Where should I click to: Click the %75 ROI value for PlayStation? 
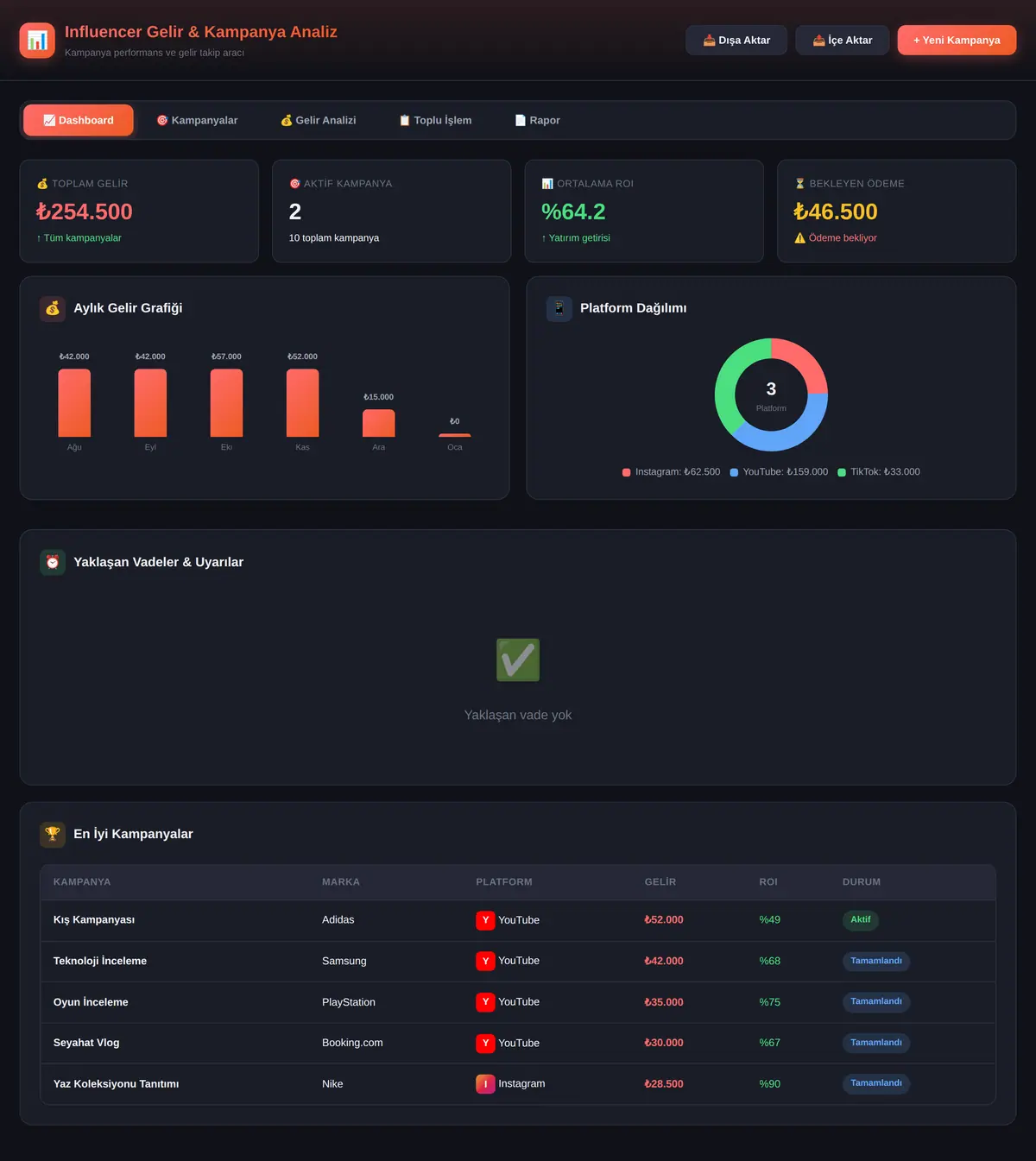(x=769, y=1002)
